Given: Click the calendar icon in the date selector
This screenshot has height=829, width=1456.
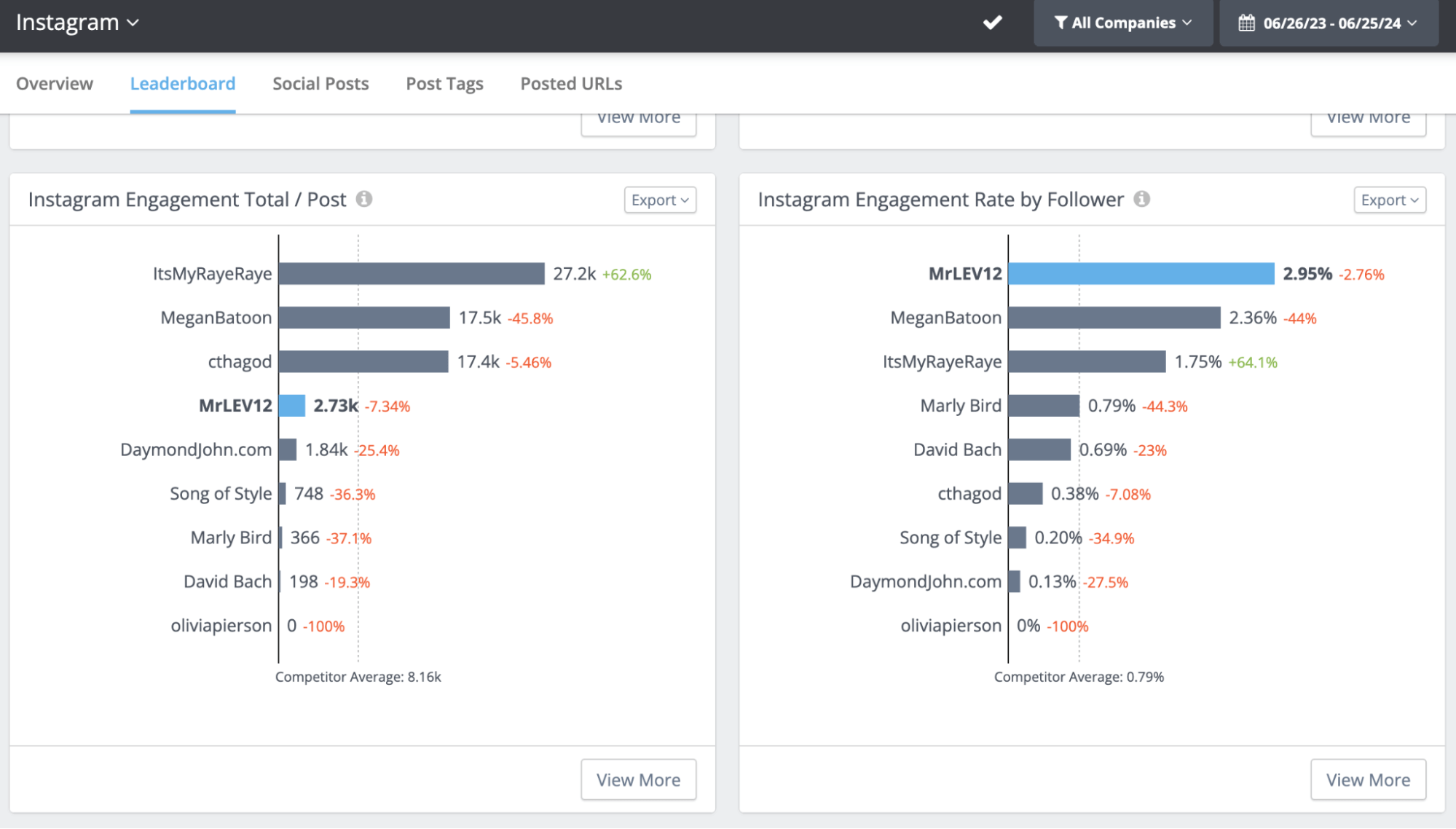Looking at the screenshot, I should [1246, 23].
